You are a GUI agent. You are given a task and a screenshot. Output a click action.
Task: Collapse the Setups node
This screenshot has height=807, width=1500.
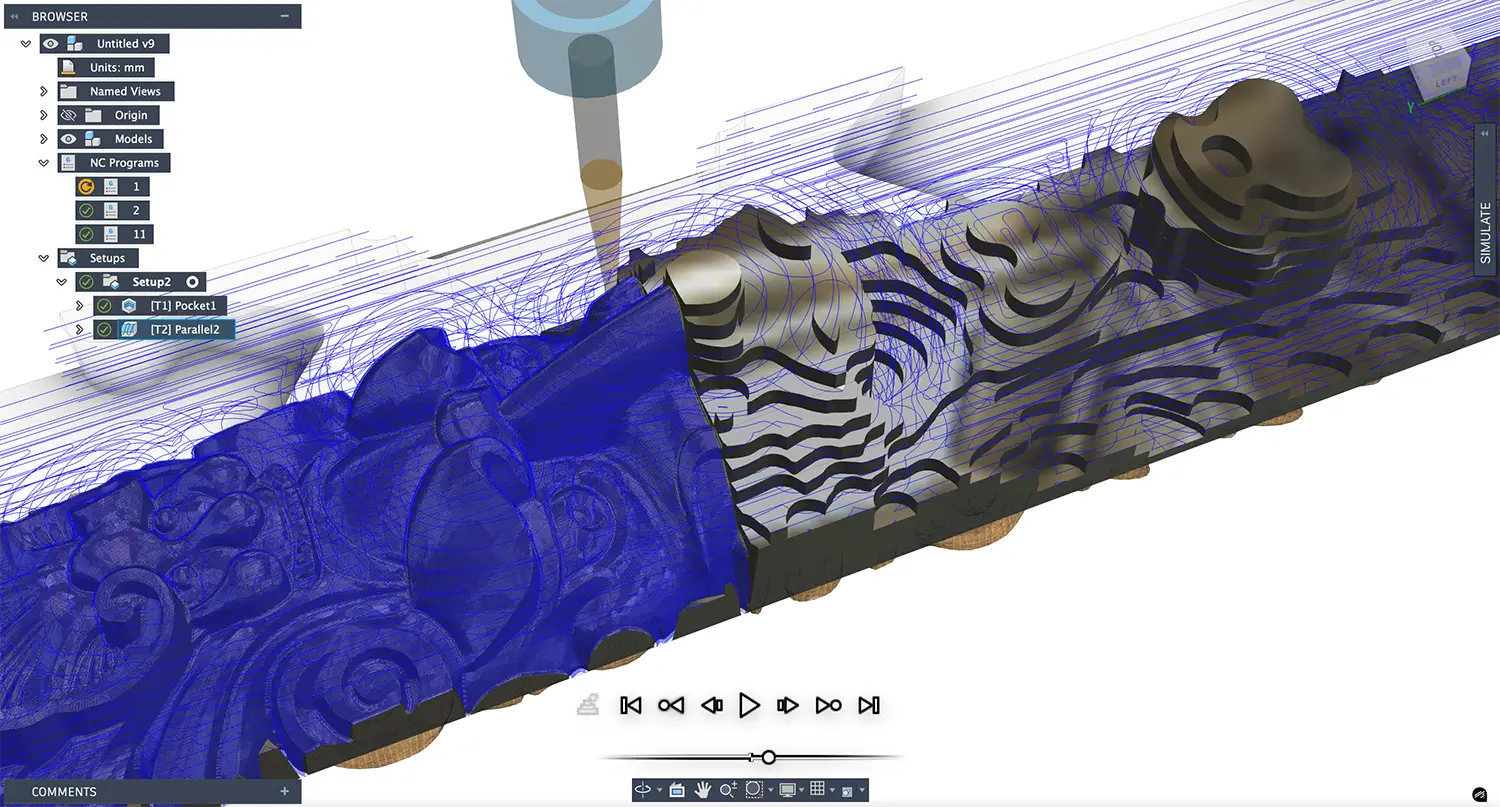pos(44,258)
